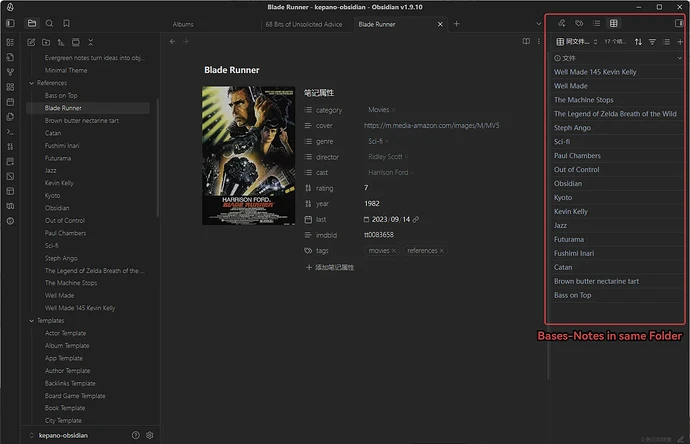Image resolution: width=690 pixels, height=444 pixels.
Task: Open Minimal Theme note in explorer
Action: click(x=66, y=70)
